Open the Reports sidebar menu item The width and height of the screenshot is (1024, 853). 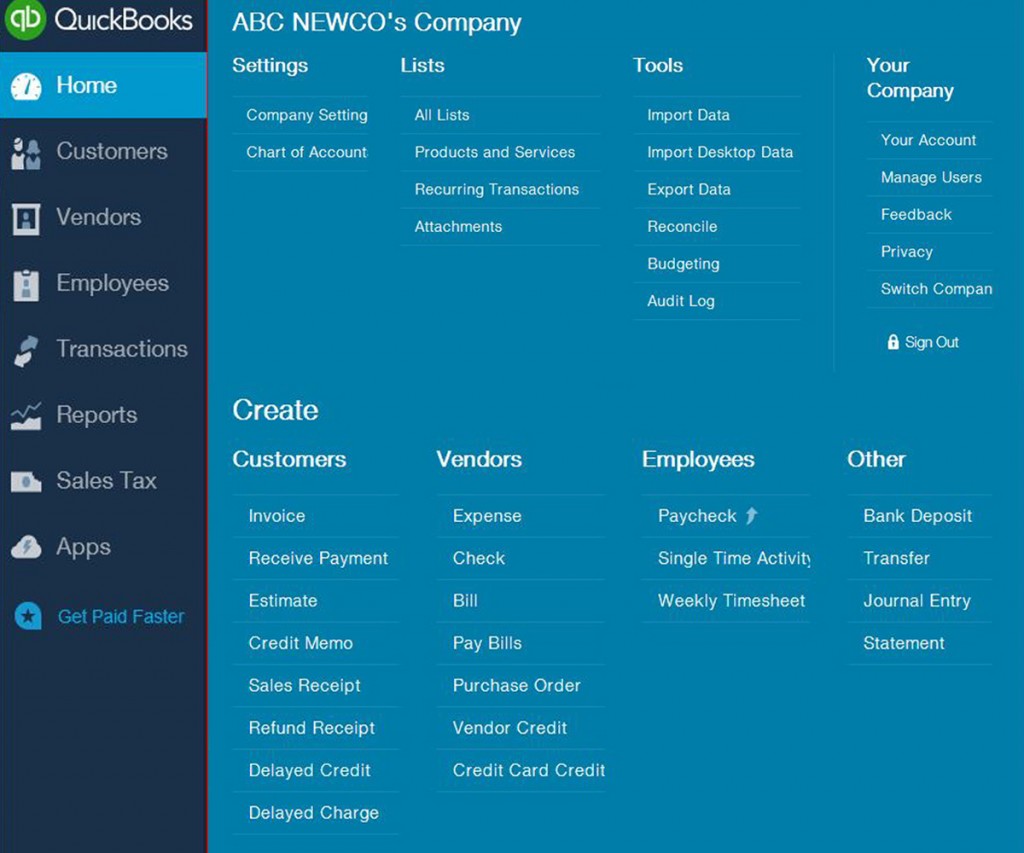(x=97, y=415)
